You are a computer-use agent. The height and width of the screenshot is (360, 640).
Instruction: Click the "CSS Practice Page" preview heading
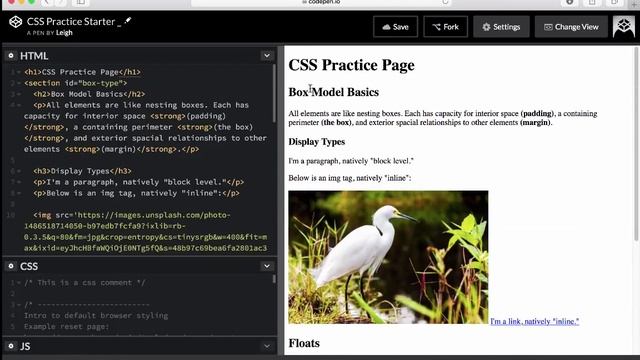351,65
